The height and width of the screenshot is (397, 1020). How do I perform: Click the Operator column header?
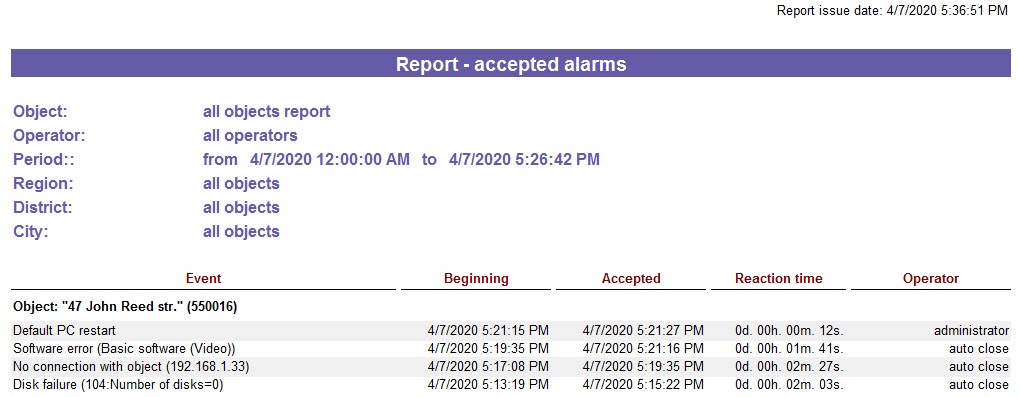[931, 279]
